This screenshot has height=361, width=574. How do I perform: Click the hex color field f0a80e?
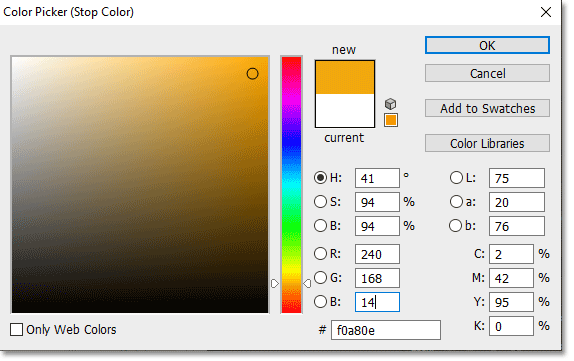pyautogui.click(x=386, y=330)
